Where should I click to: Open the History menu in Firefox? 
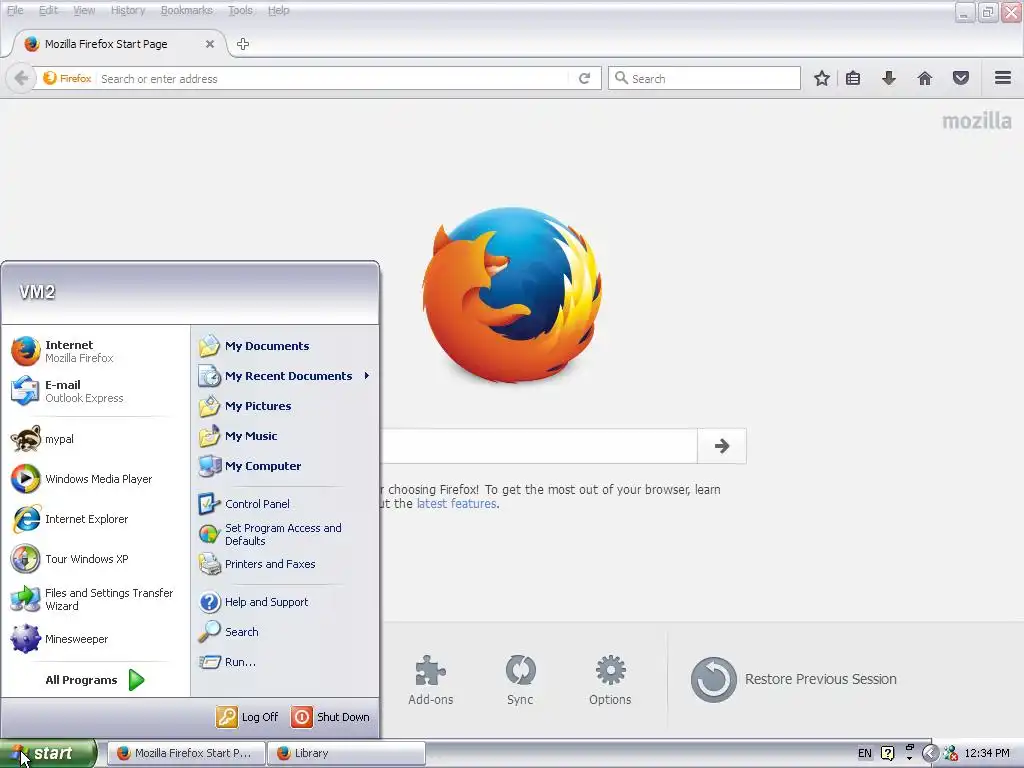(x=127, y=10)
